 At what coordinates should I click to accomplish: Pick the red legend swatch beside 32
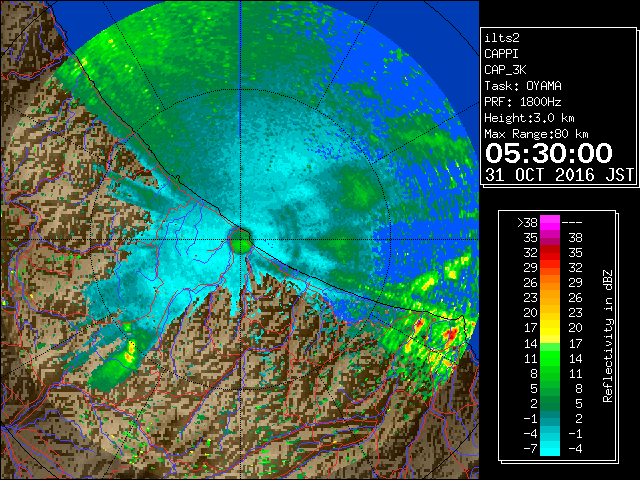550,253
